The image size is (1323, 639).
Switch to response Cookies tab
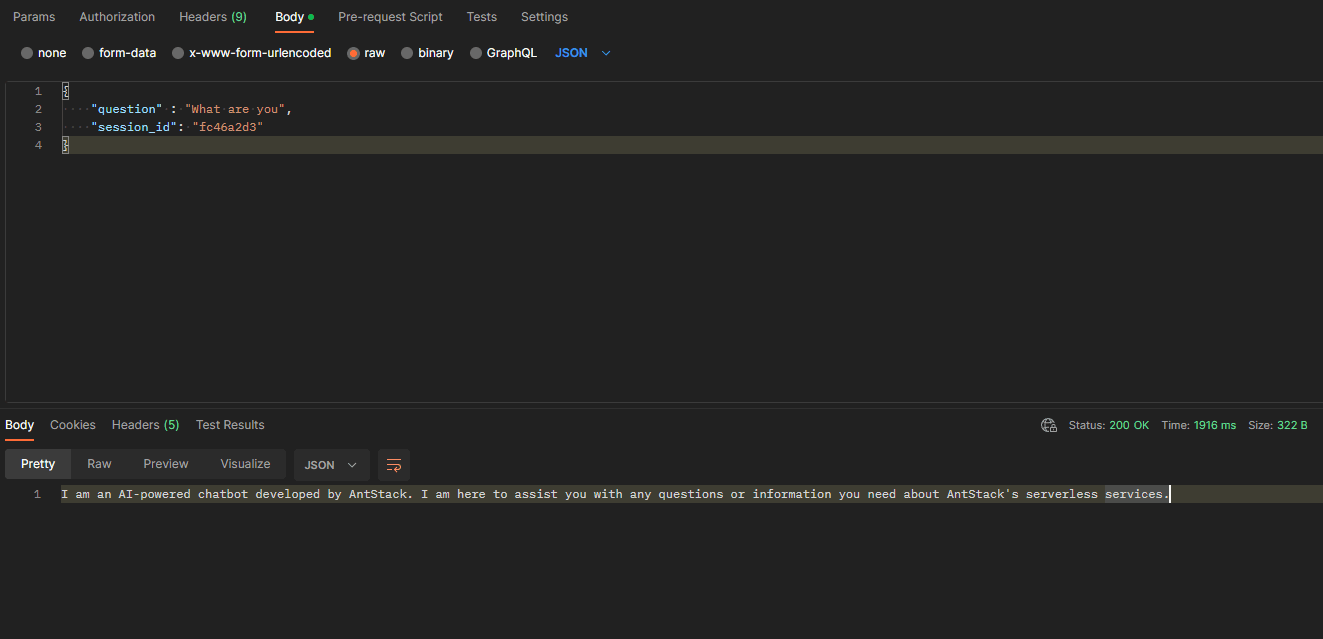pyautogui.click(x=73, y=425)
